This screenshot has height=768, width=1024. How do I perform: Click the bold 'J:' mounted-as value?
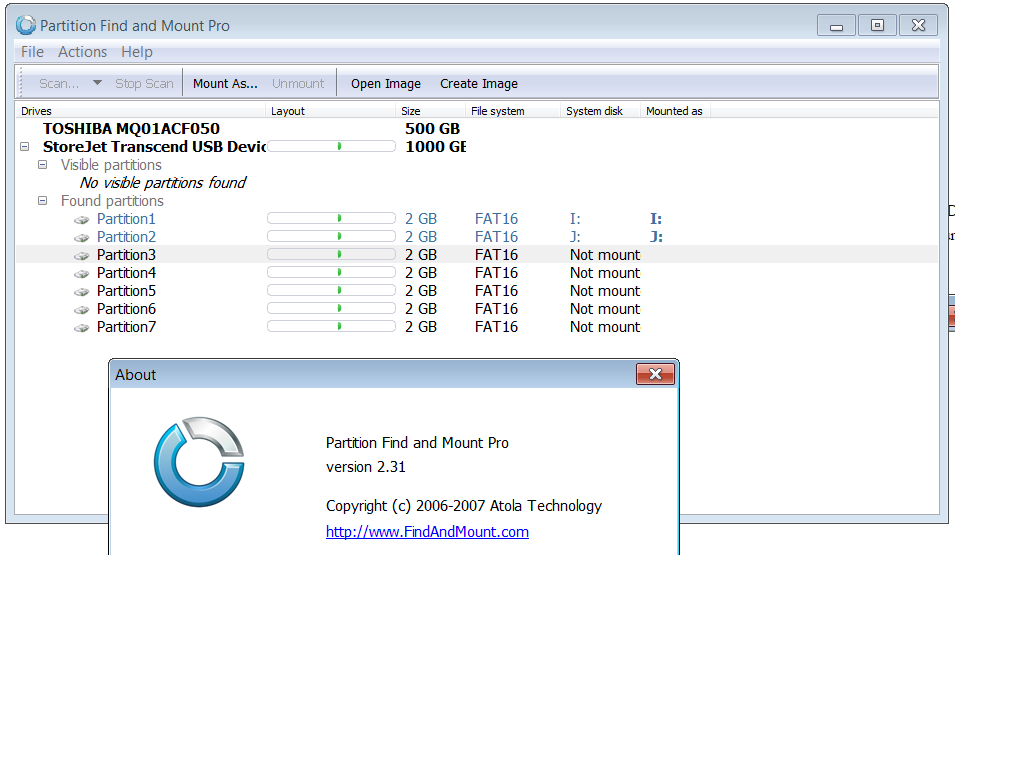[x=656, y=236]
